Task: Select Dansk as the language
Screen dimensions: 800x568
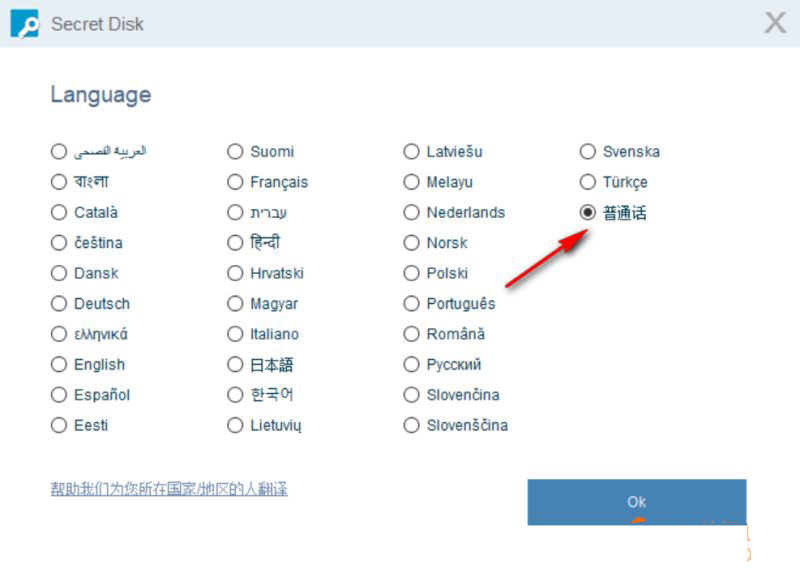Action: click(x=59, y=273)
